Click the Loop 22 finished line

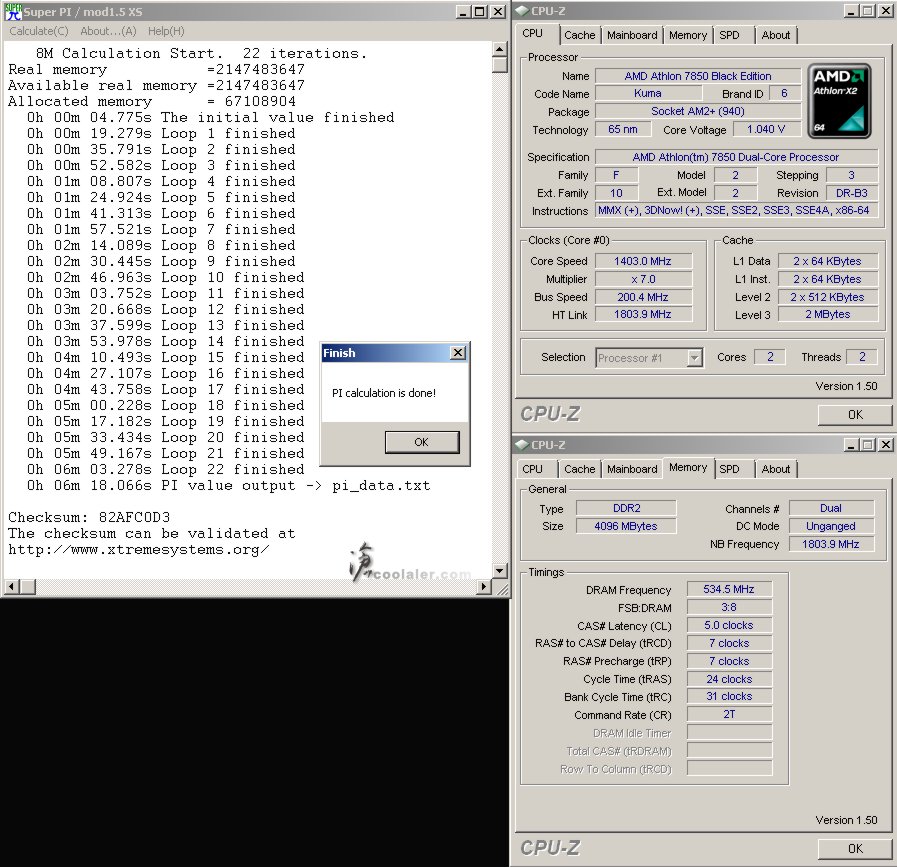[x=165, y=470]
